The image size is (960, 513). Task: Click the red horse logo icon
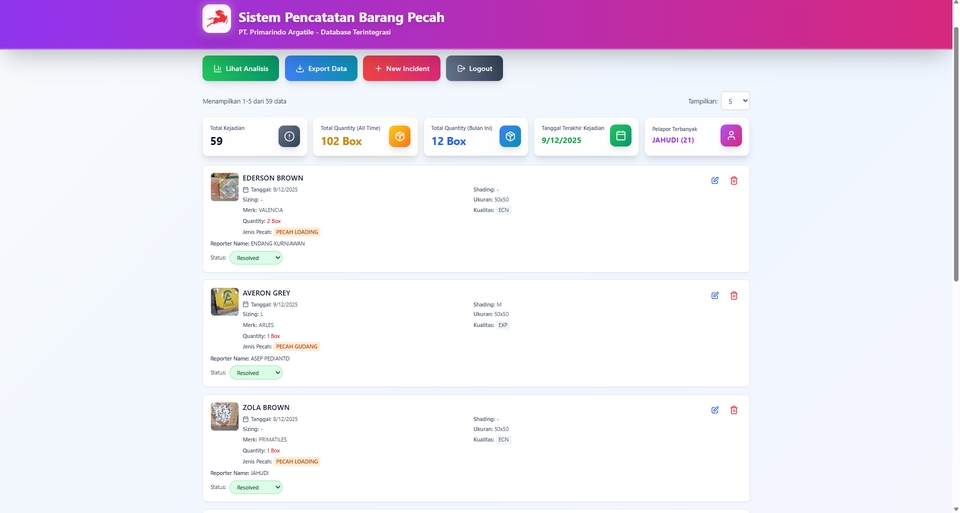(216, 19)
